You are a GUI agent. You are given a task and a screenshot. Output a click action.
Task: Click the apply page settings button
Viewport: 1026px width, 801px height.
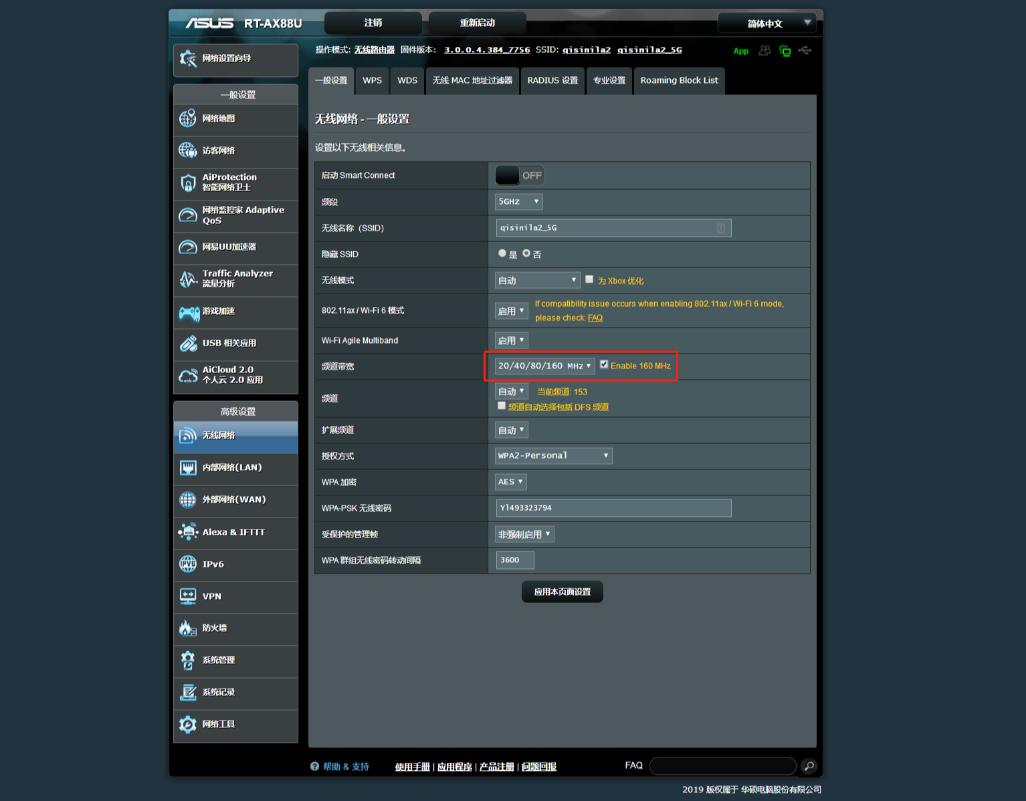point(562,592)
